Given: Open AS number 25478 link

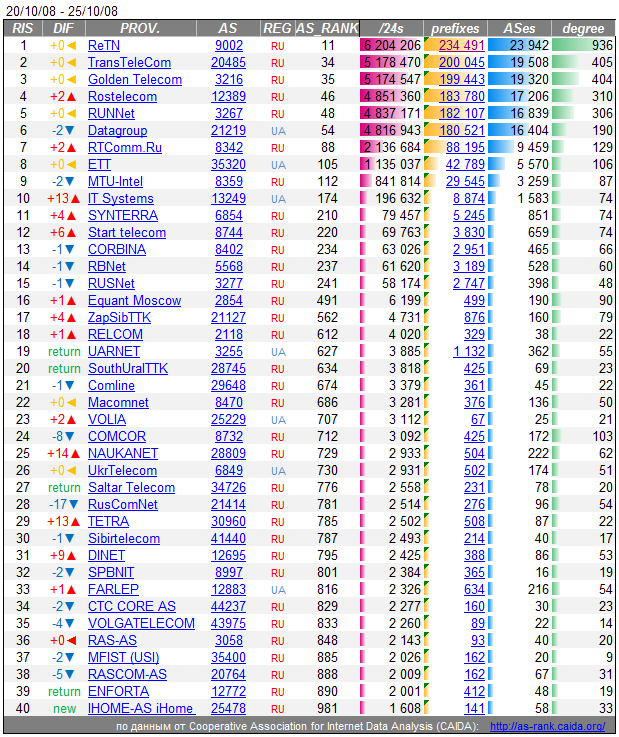Looking at the screenshot, I should tap(228, 708).
